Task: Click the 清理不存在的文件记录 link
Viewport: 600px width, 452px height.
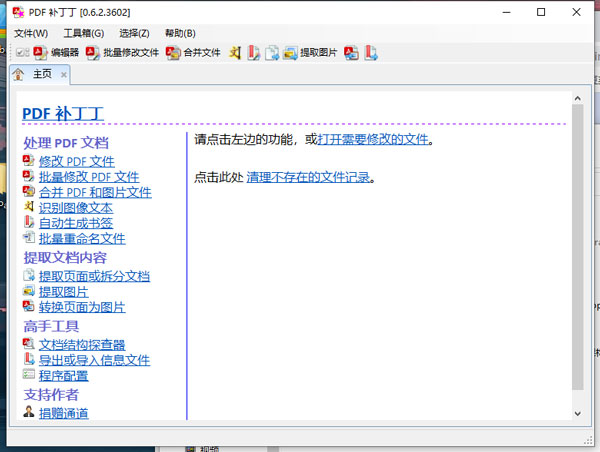Action: coord(308,177)
